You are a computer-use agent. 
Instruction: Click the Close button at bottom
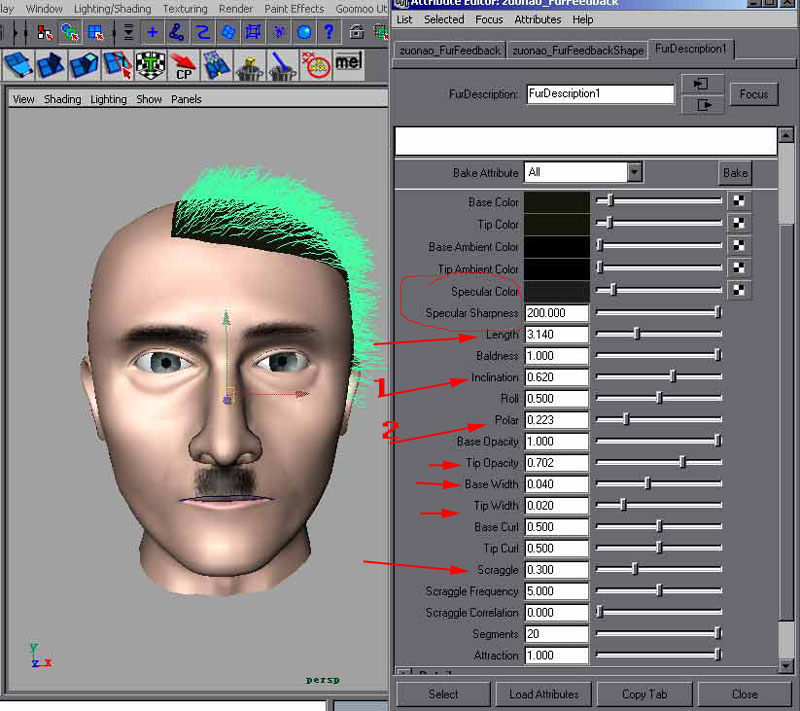click(x=744, y=694)
